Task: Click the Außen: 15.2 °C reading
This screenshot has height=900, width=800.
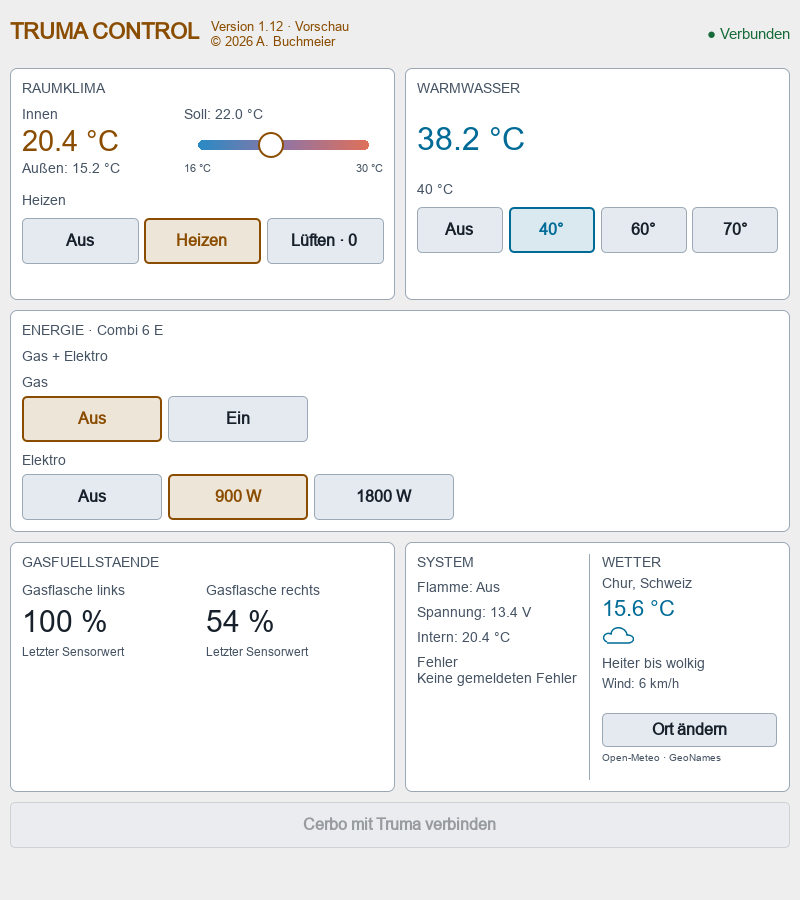Action: tap(71, 169)
